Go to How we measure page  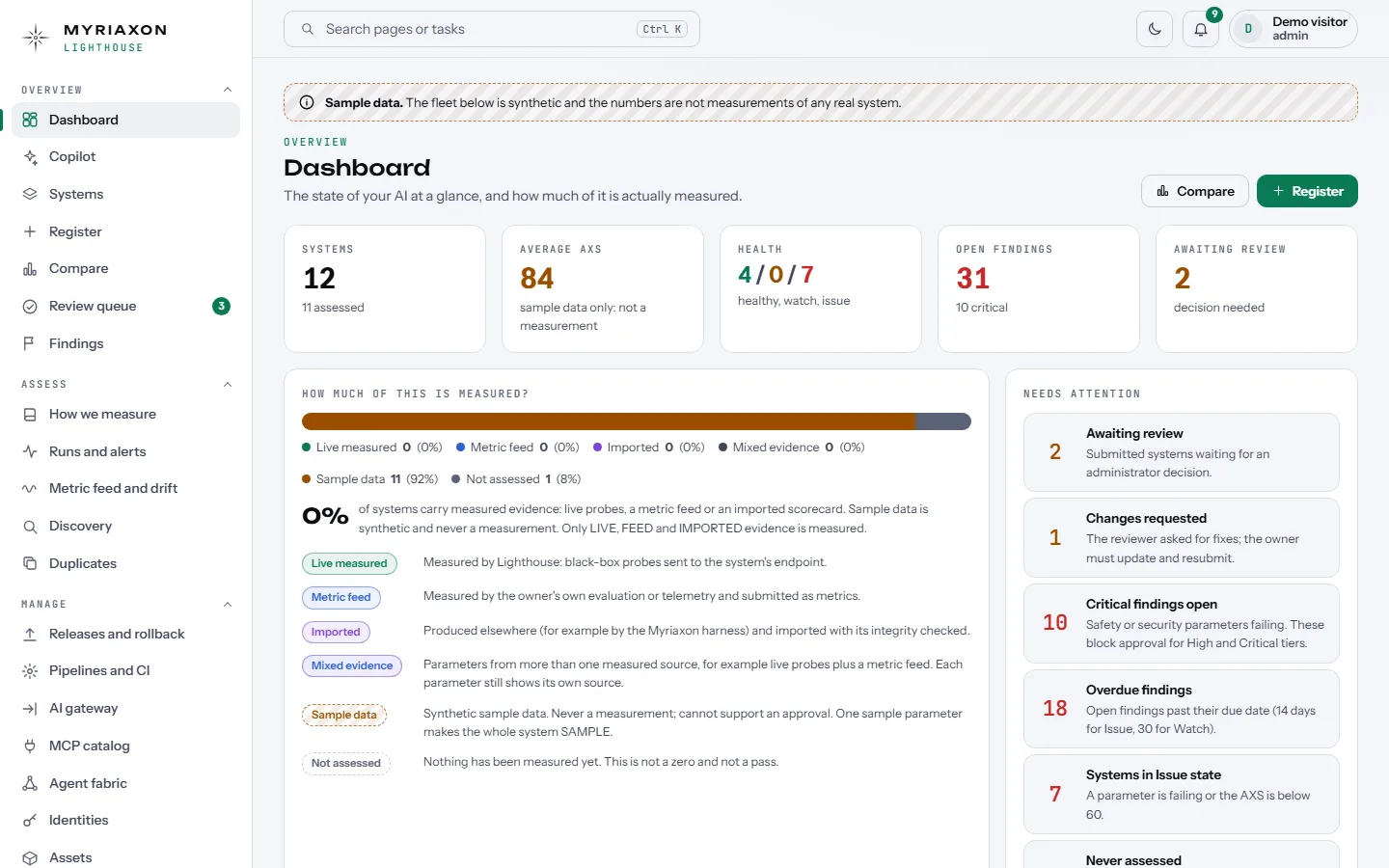[x=125, y=414]
